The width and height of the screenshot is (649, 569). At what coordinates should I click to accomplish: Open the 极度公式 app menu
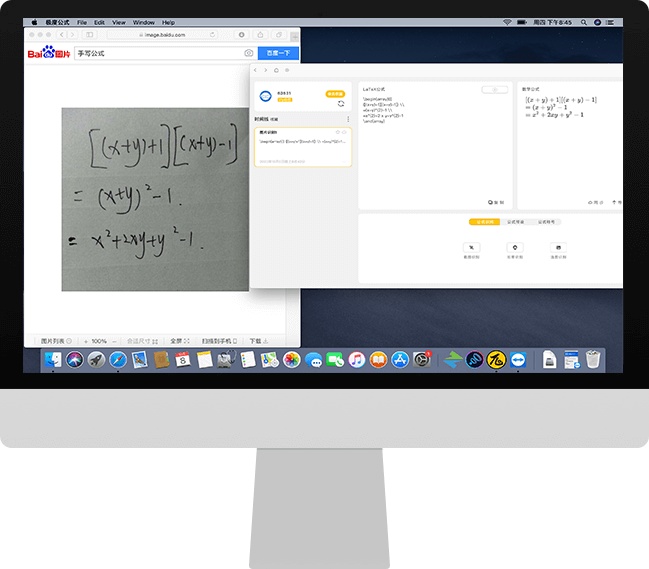click(x=58, y=22)
